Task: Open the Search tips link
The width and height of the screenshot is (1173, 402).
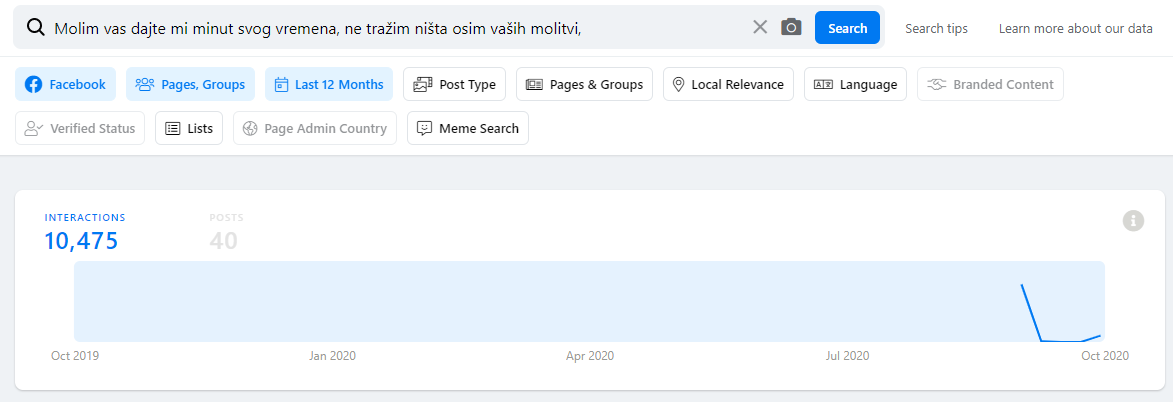Action: (937, 28)
